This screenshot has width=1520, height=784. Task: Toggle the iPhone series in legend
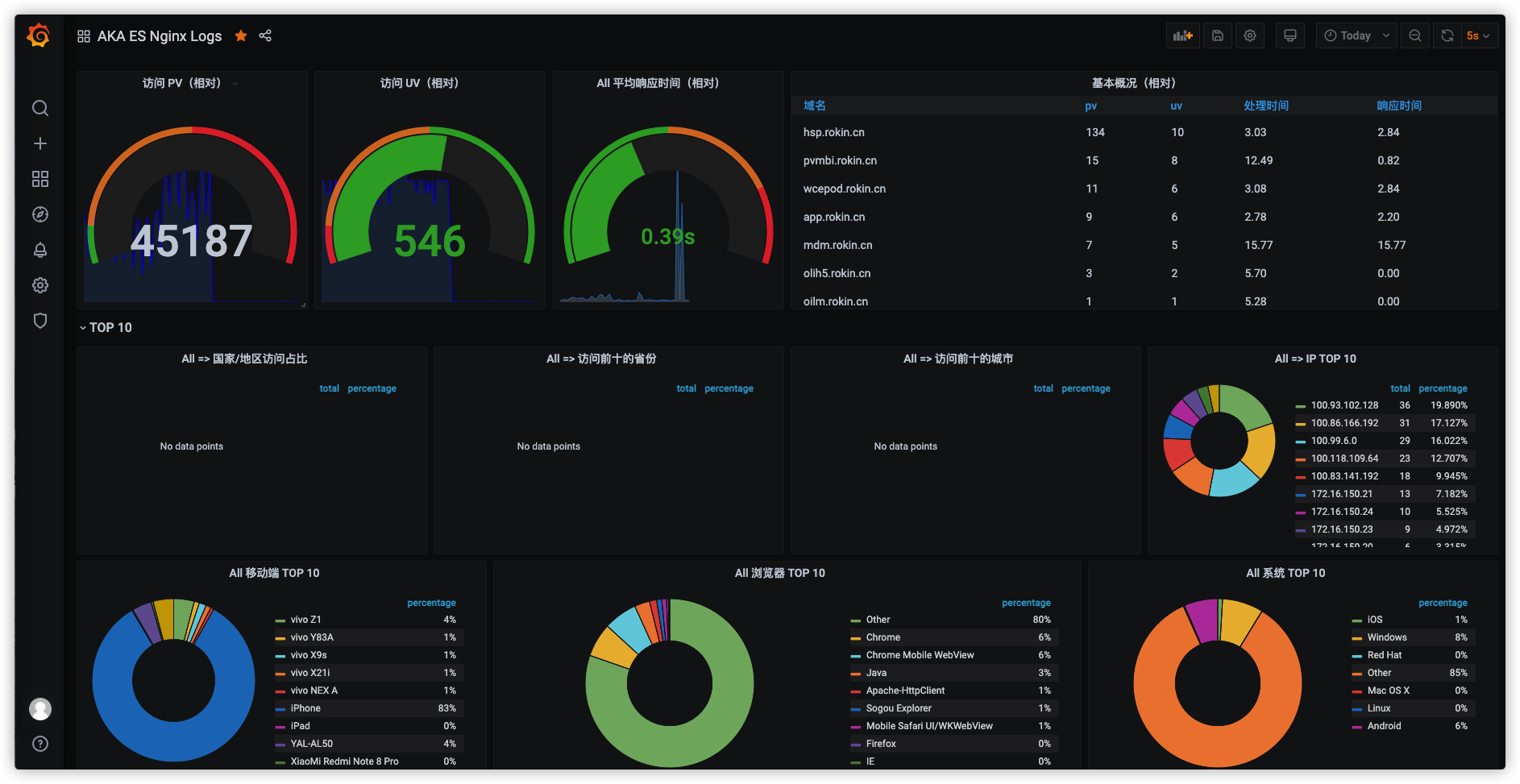(x=305, y=708)
